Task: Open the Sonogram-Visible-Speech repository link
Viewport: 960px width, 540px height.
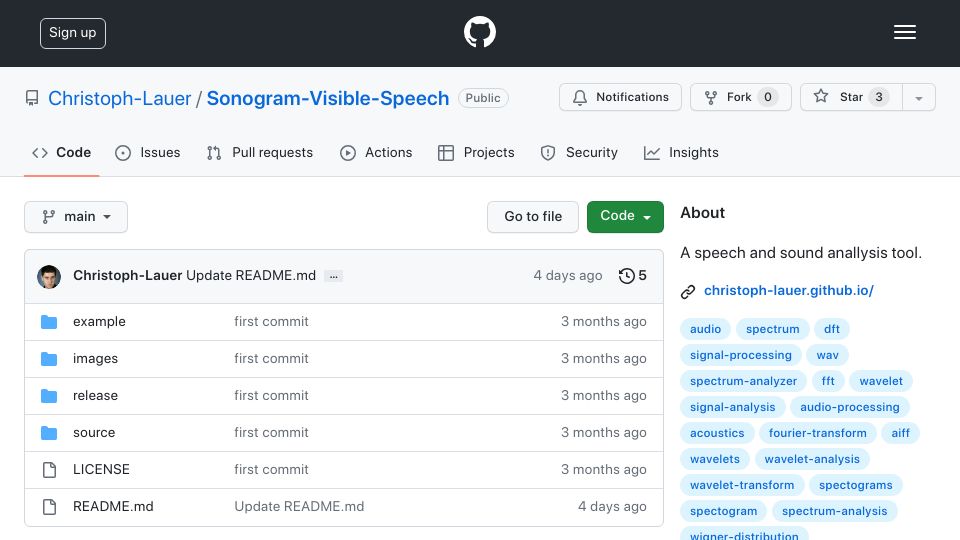Action: pyautogui.click(x=328, y=98)
